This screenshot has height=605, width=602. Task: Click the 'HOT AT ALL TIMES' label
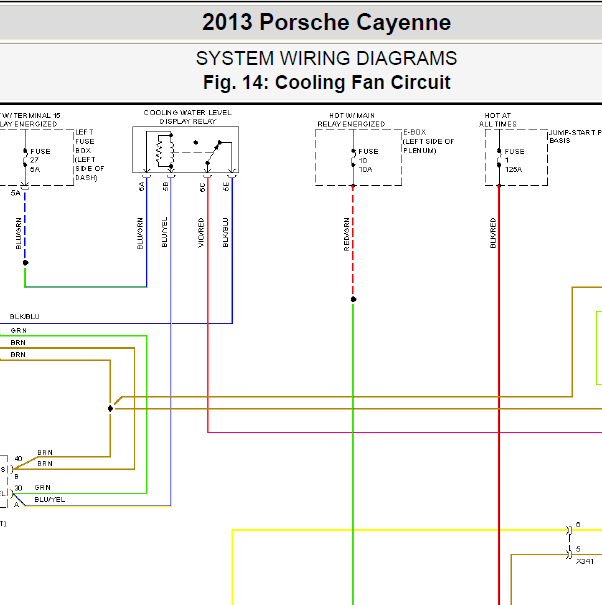click(497, 120)
